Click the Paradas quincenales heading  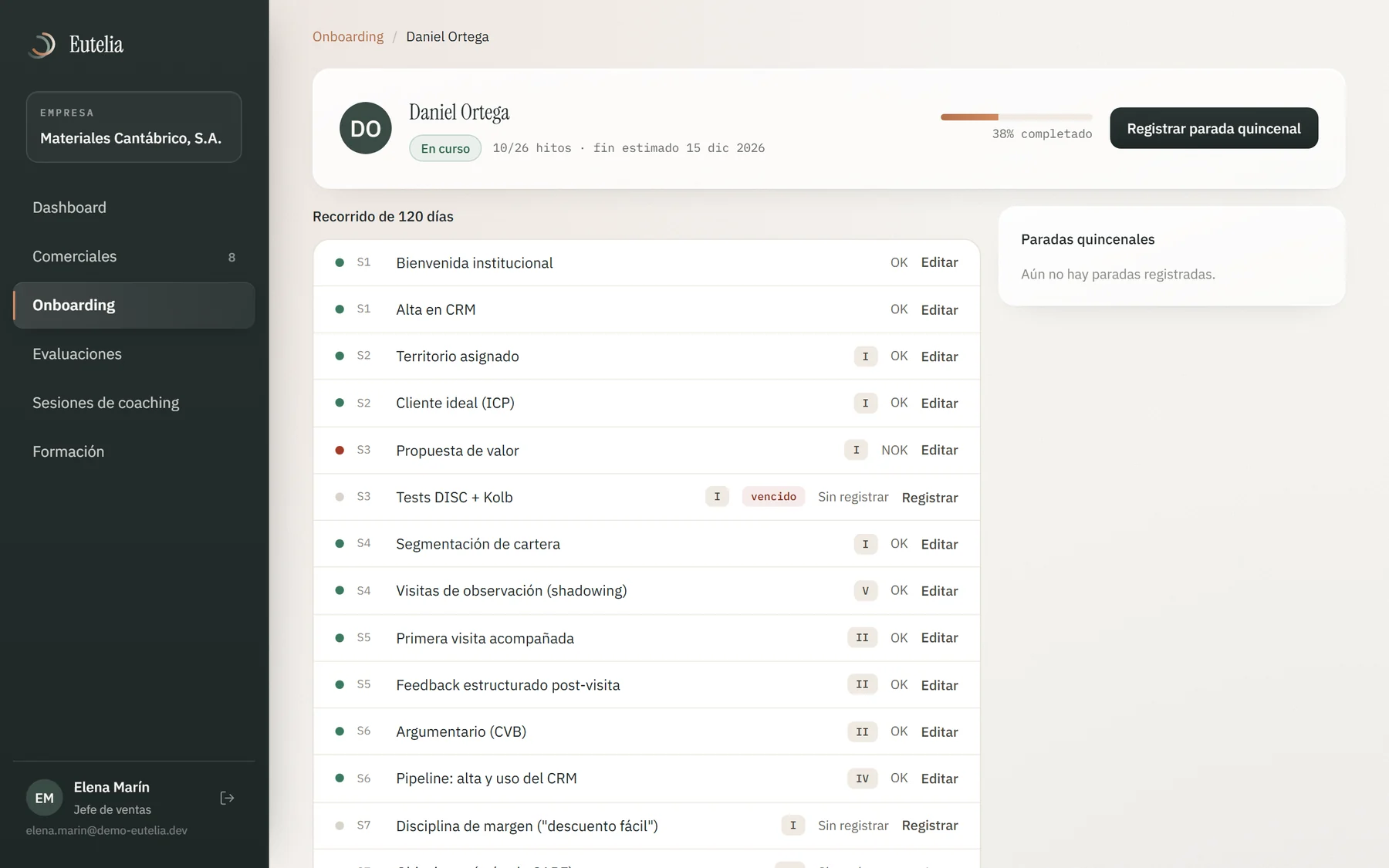pos(1087,239)
